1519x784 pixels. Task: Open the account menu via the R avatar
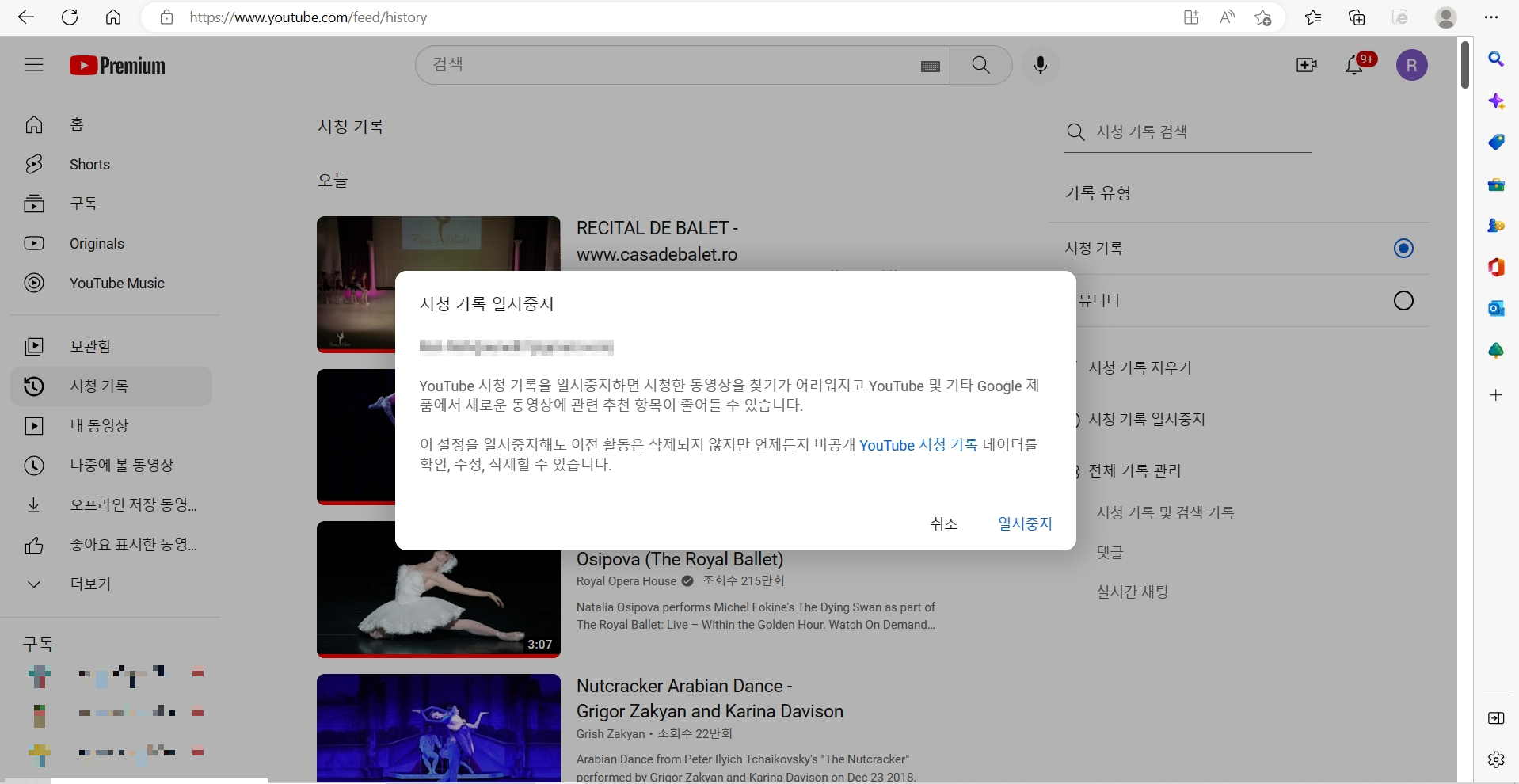(1412, 65)
